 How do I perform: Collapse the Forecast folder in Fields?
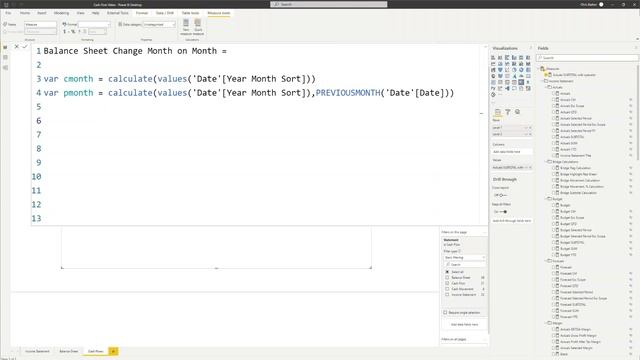(546, 261)
